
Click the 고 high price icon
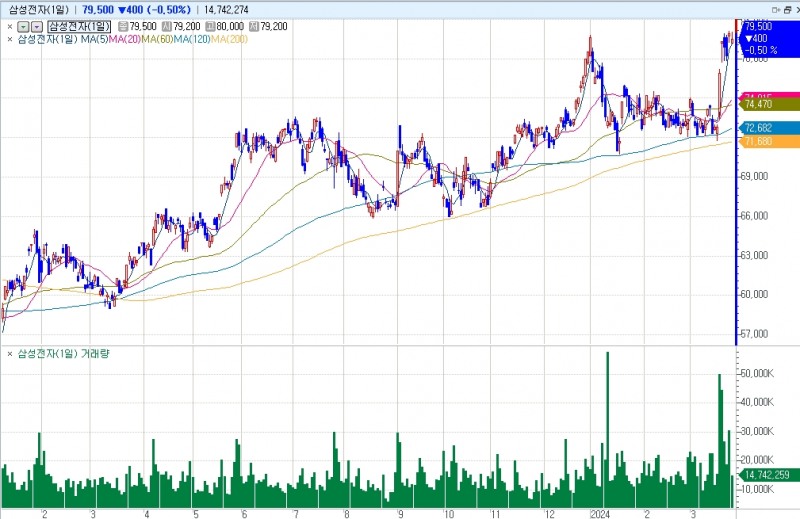coord(210,27)
